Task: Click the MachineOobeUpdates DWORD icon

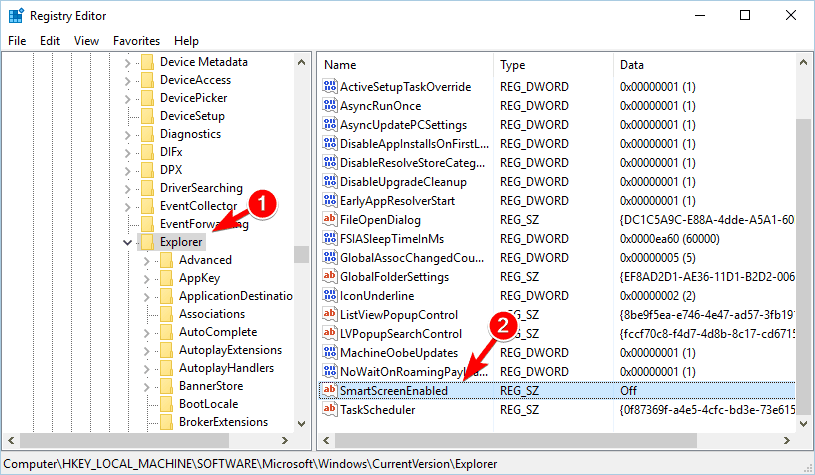Action: point(330,352)
